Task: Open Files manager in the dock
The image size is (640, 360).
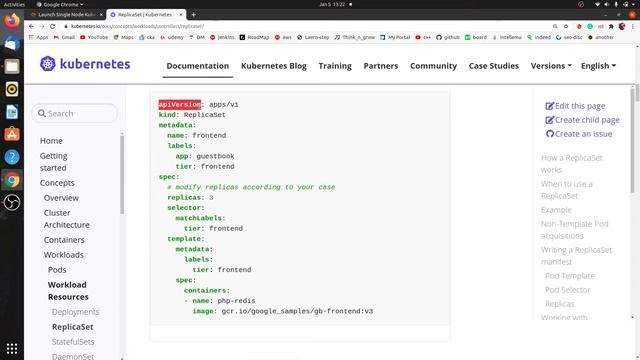Action: pos(12,66)
